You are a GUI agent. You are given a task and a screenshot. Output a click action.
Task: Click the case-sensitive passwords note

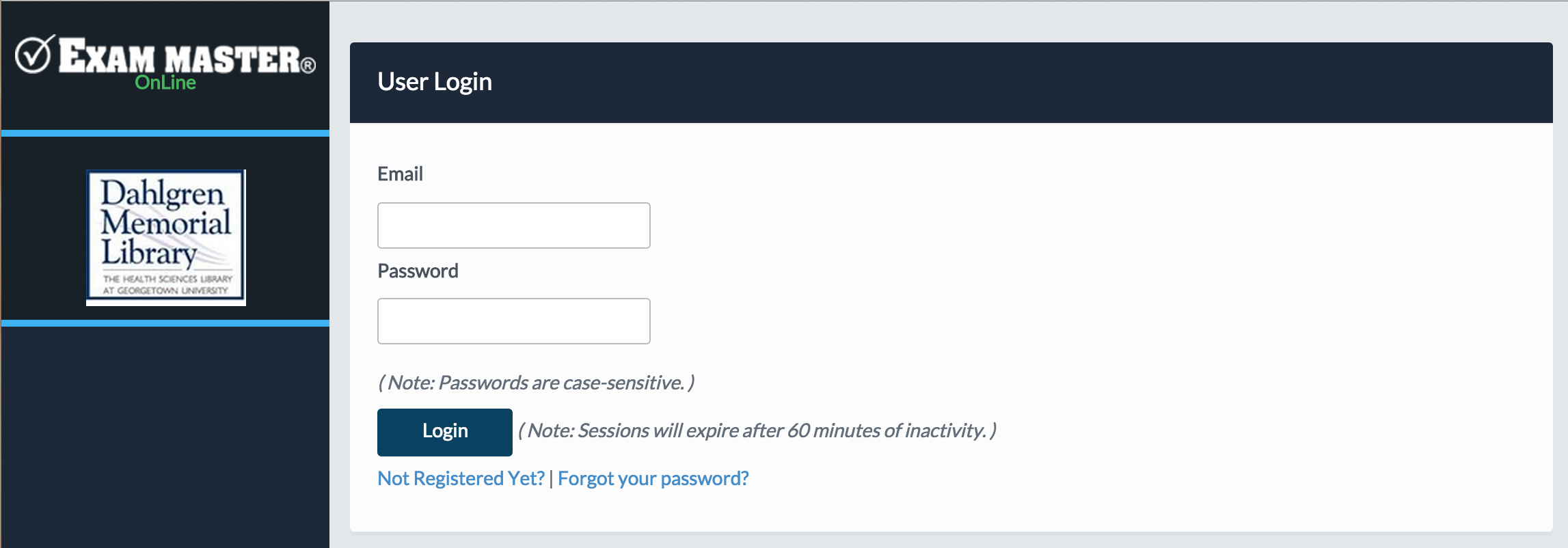(x=537, y=383)
